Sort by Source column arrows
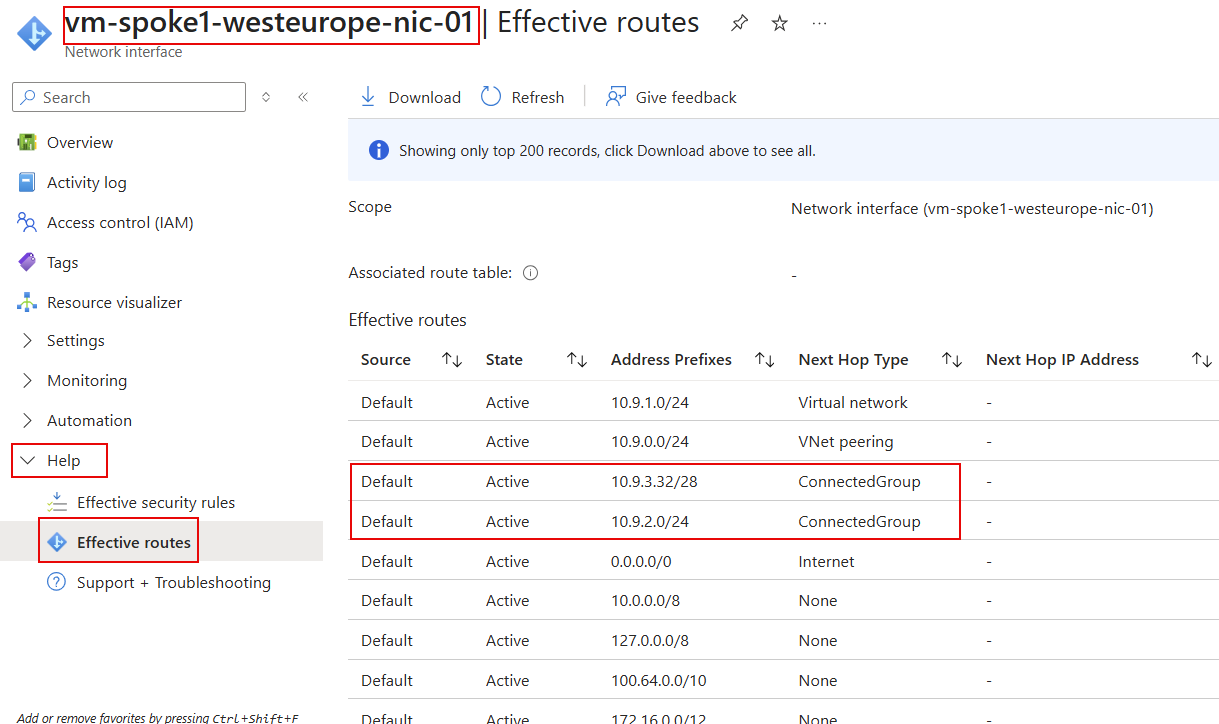This screenshot has width=1219, height=724. (452, 360)
